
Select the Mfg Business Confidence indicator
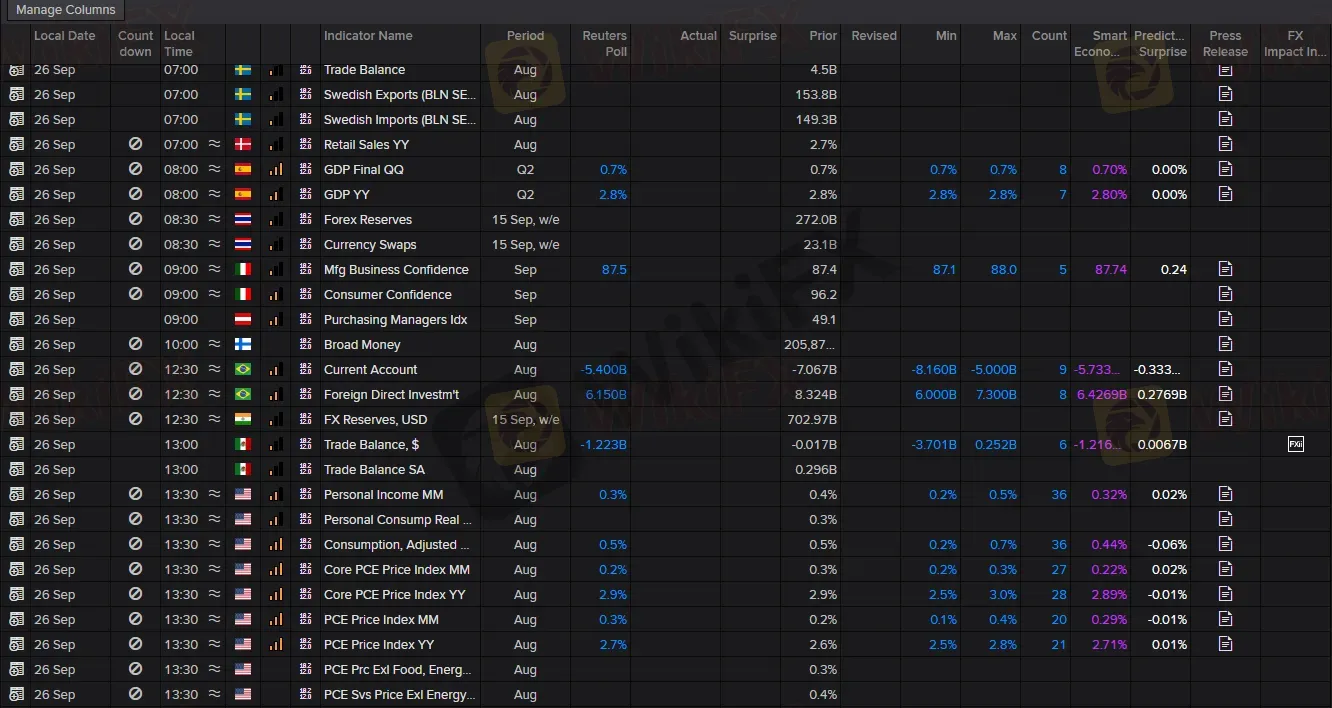[x=396, y=269]
